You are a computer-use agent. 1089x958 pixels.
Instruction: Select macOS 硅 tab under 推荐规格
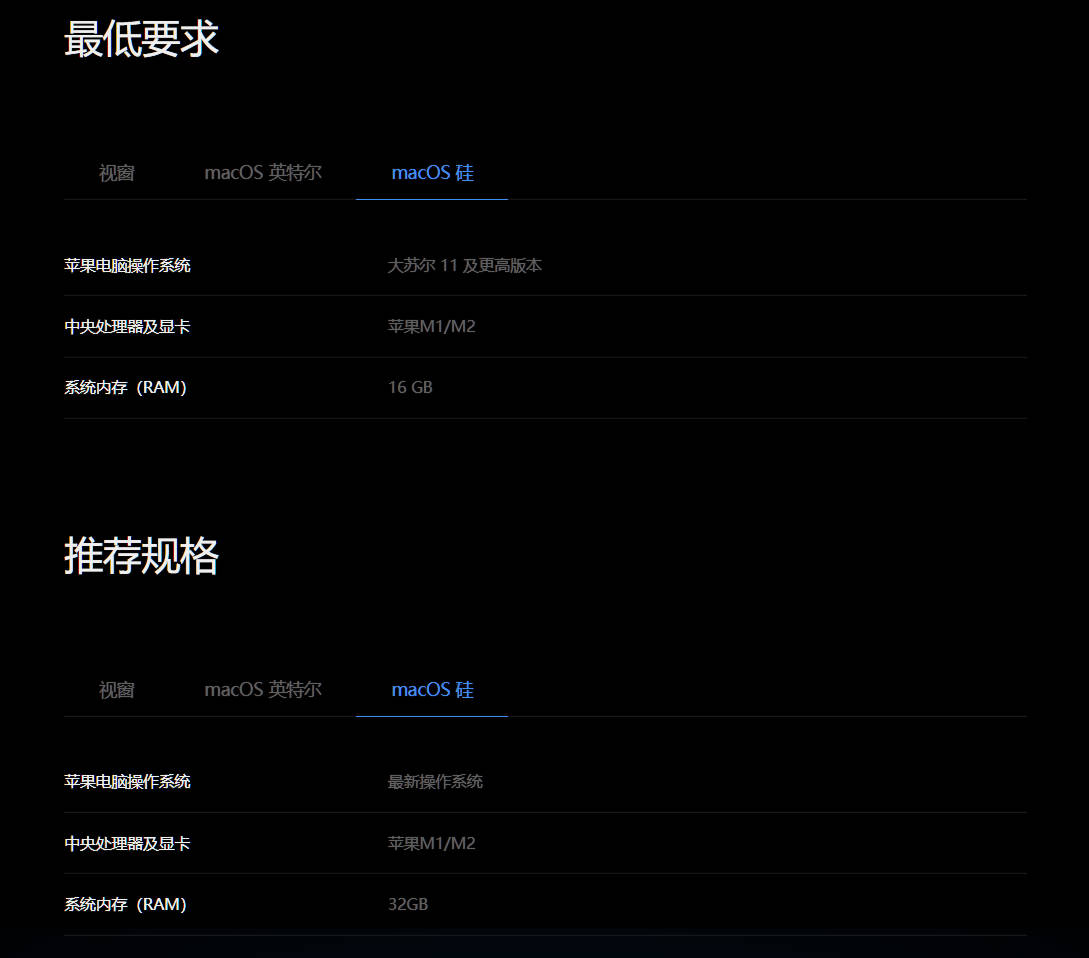(432, 690)
